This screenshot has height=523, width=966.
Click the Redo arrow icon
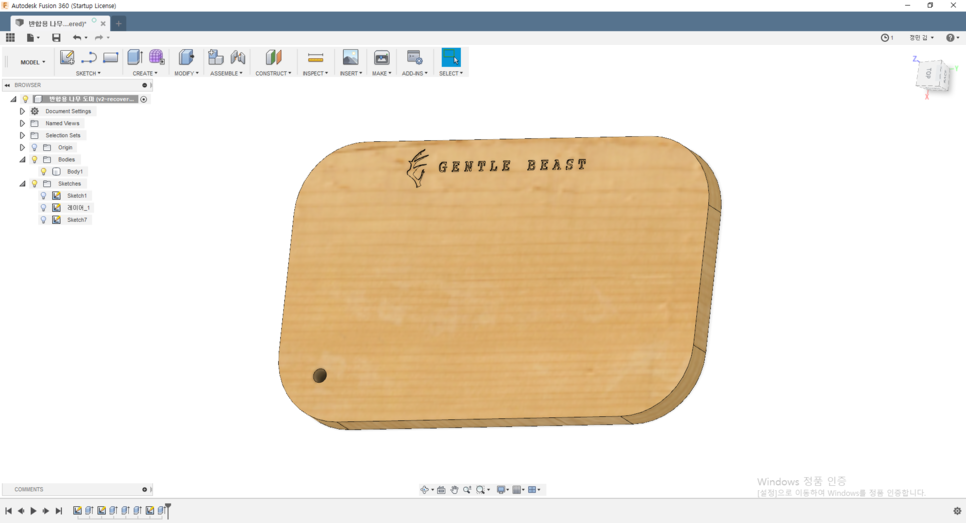[x=99, y=38]
